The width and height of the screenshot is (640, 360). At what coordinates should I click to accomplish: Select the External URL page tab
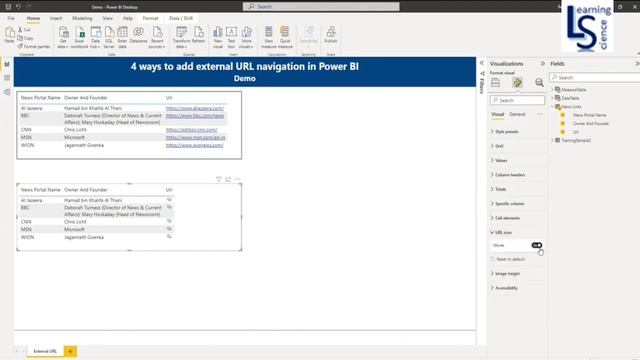click(x=45, y=351)
